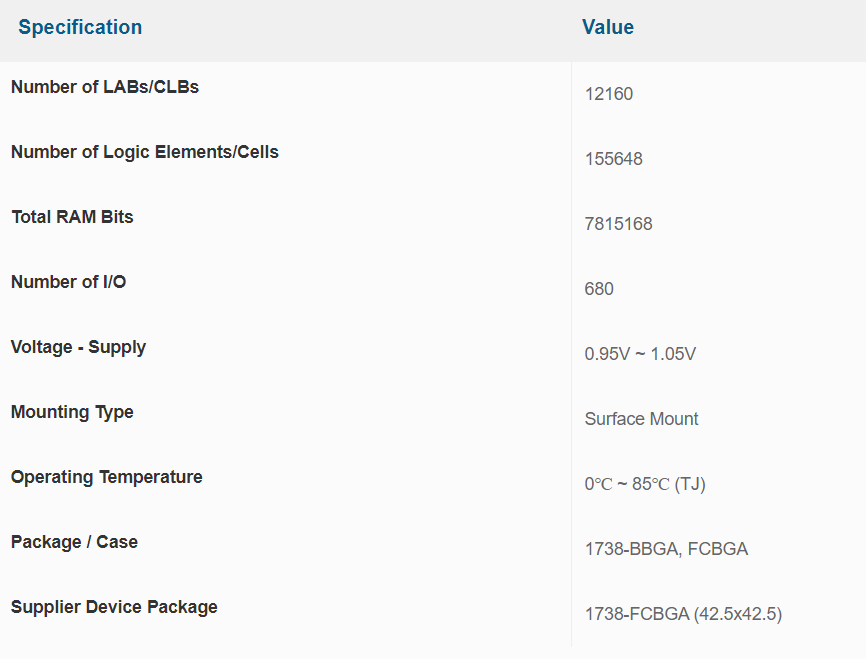Click the 1738-BBGA, FCBGA package value
This screenshot has width=866, height=659.
pyautogui.click(x=666, y=549)
